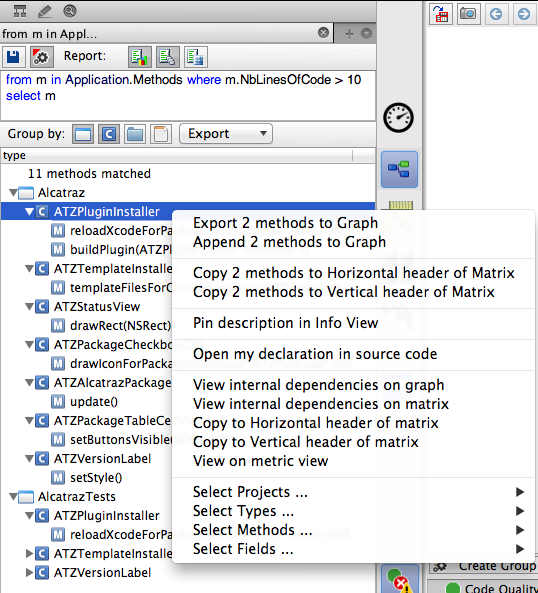Navigate back with the left arrow icon
This screenshot has width=538, height=593.
point(496,14)
